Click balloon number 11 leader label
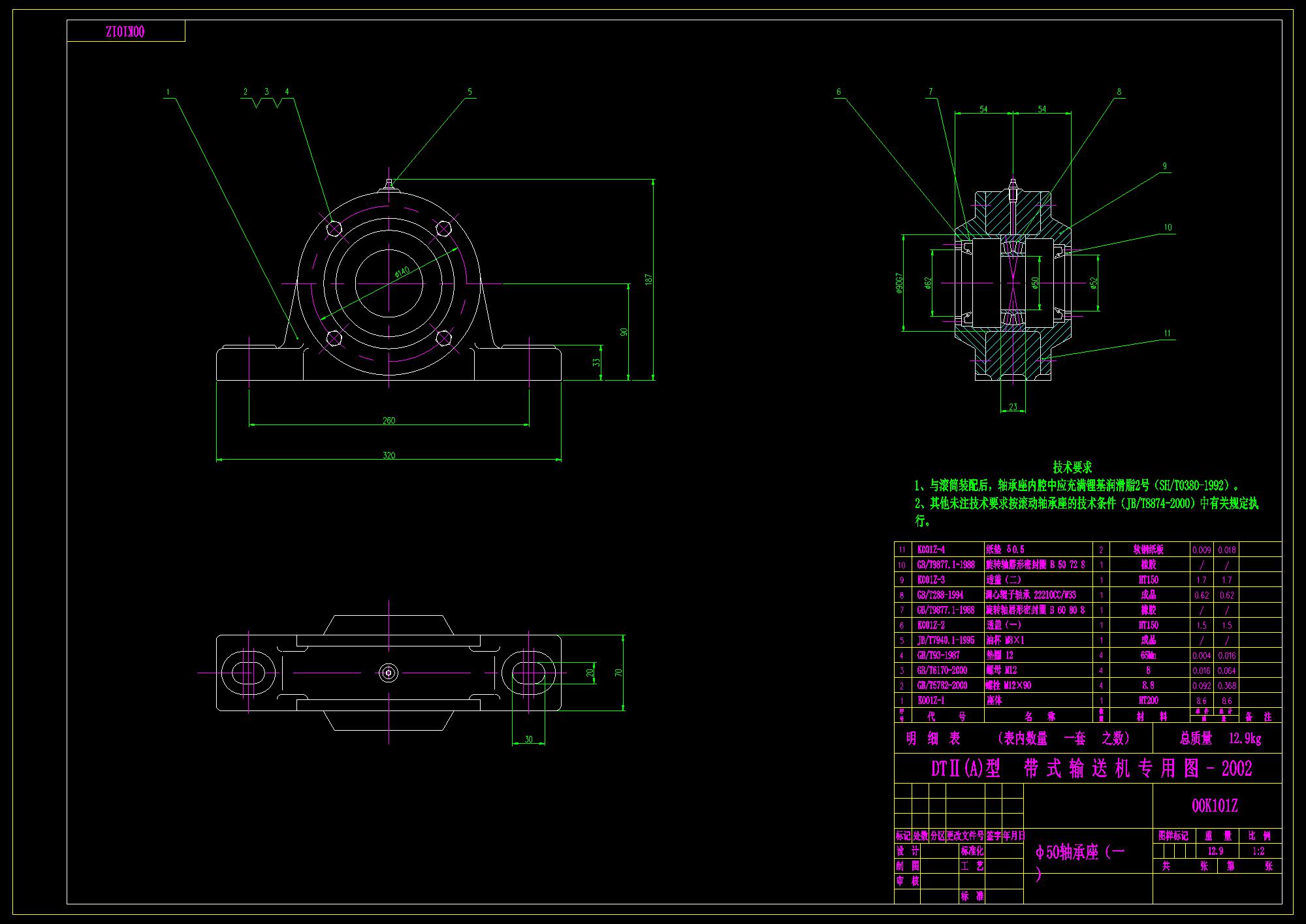Screen dimensions: 1306x924 click(1167, 333)
